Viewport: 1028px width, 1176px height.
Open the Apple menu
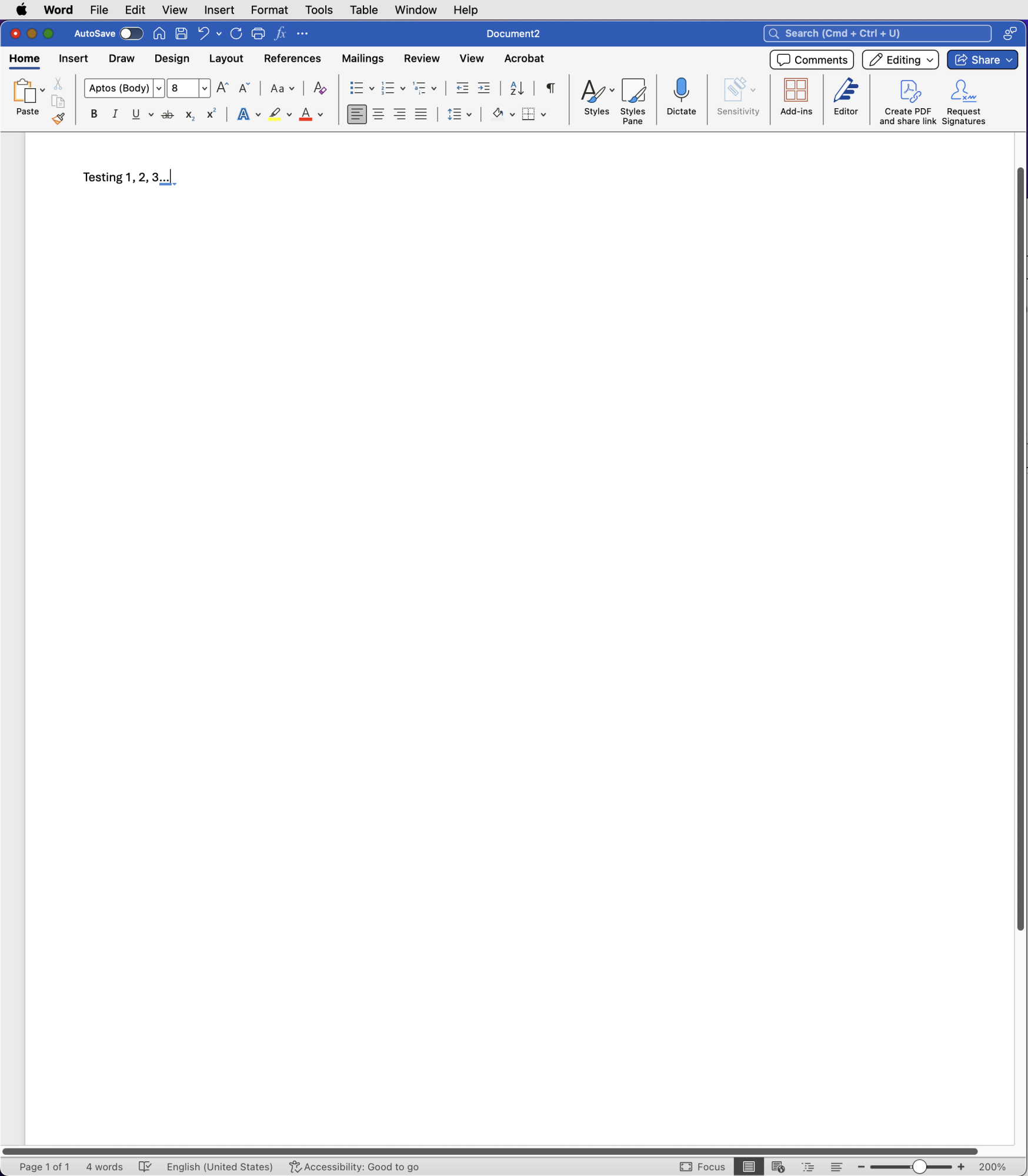[21, 10]
